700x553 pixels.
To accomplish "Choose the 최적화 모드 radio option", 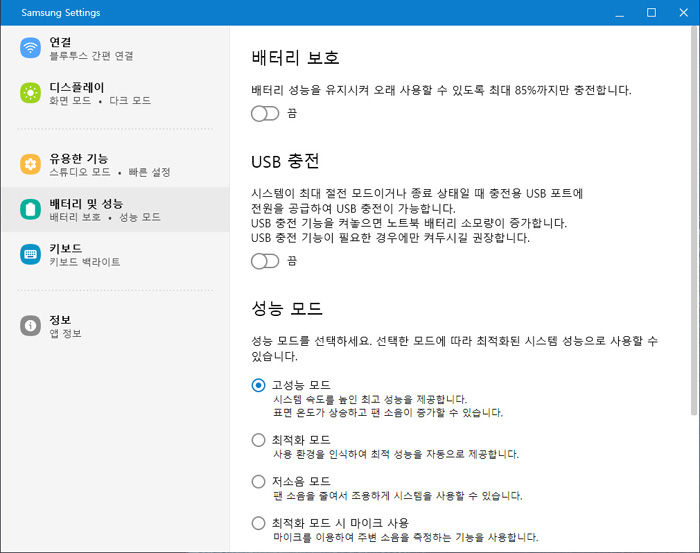I will 258,440.
